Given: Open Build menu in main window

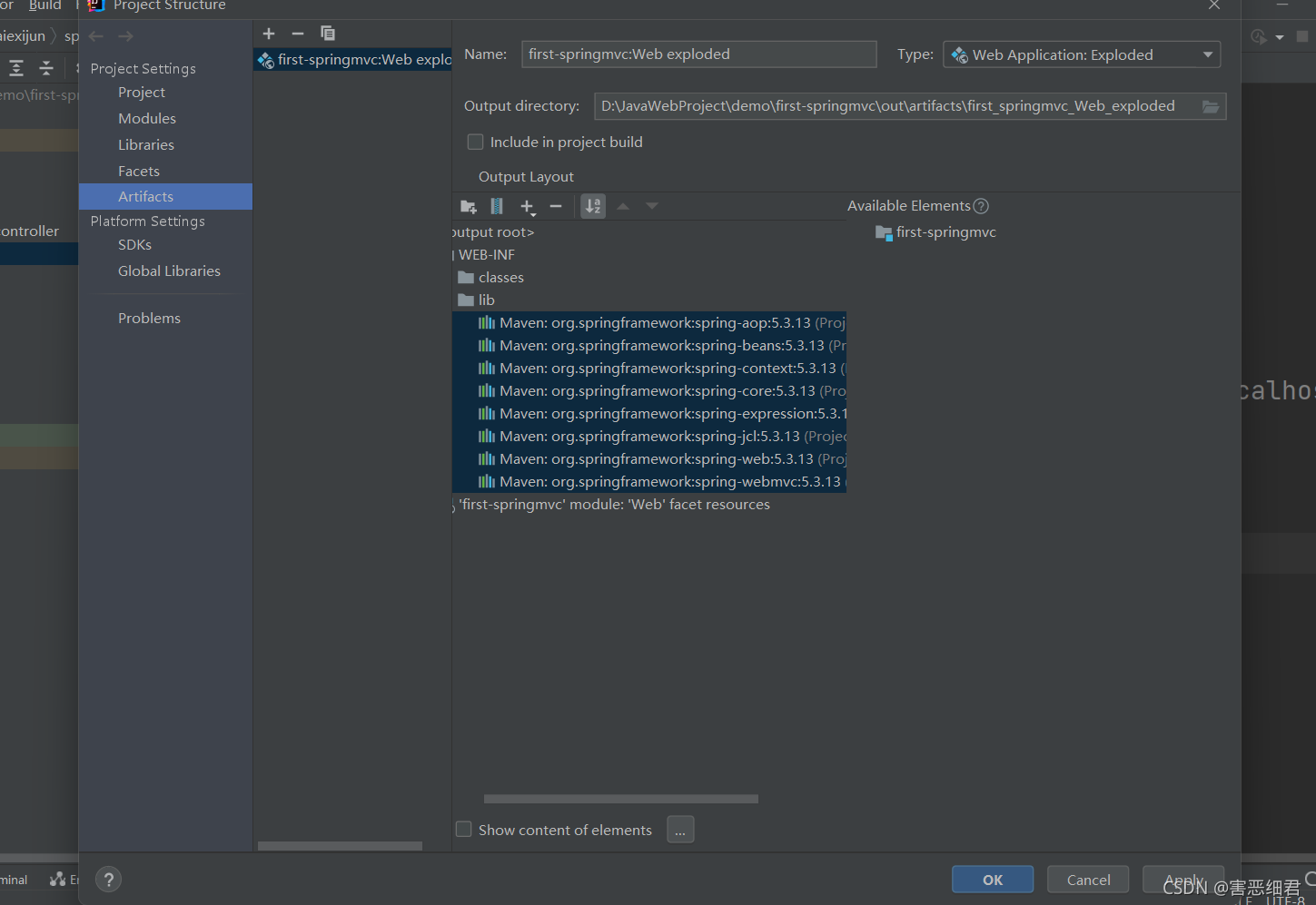Looking at the screenshot, I should [45, 5].
